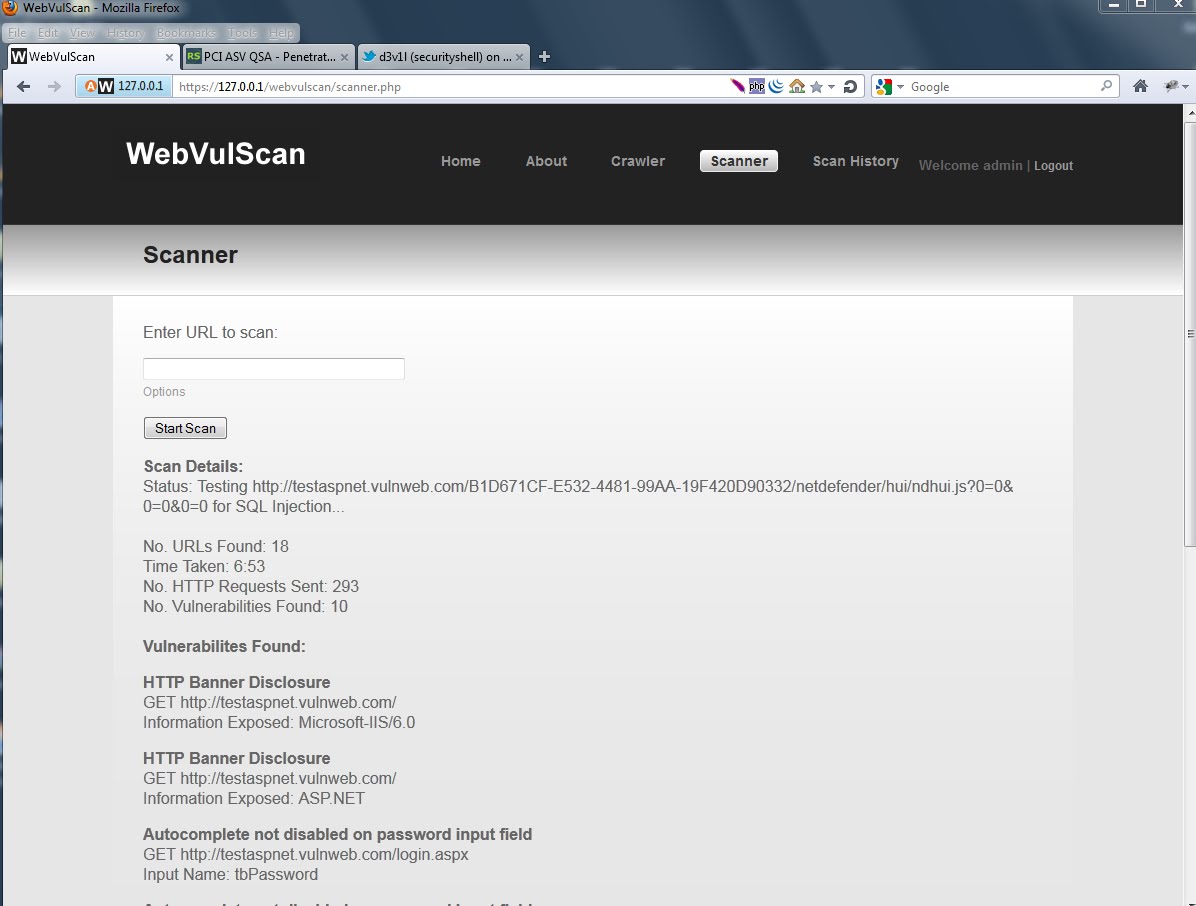Click the back navigation arrow

tap(24, 87)
